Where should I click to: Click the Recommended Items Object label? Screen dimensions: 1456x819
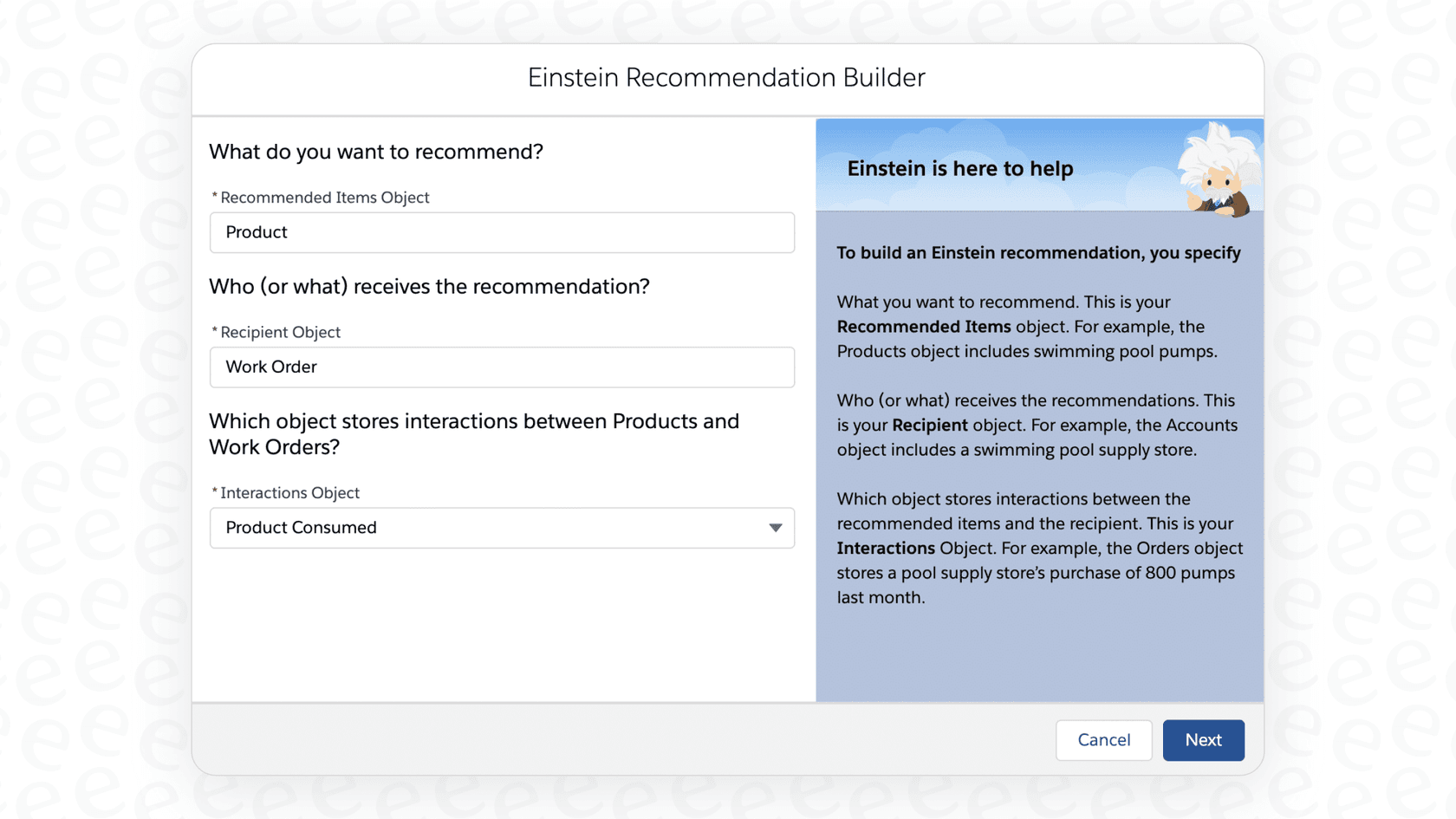coord(324,198)
